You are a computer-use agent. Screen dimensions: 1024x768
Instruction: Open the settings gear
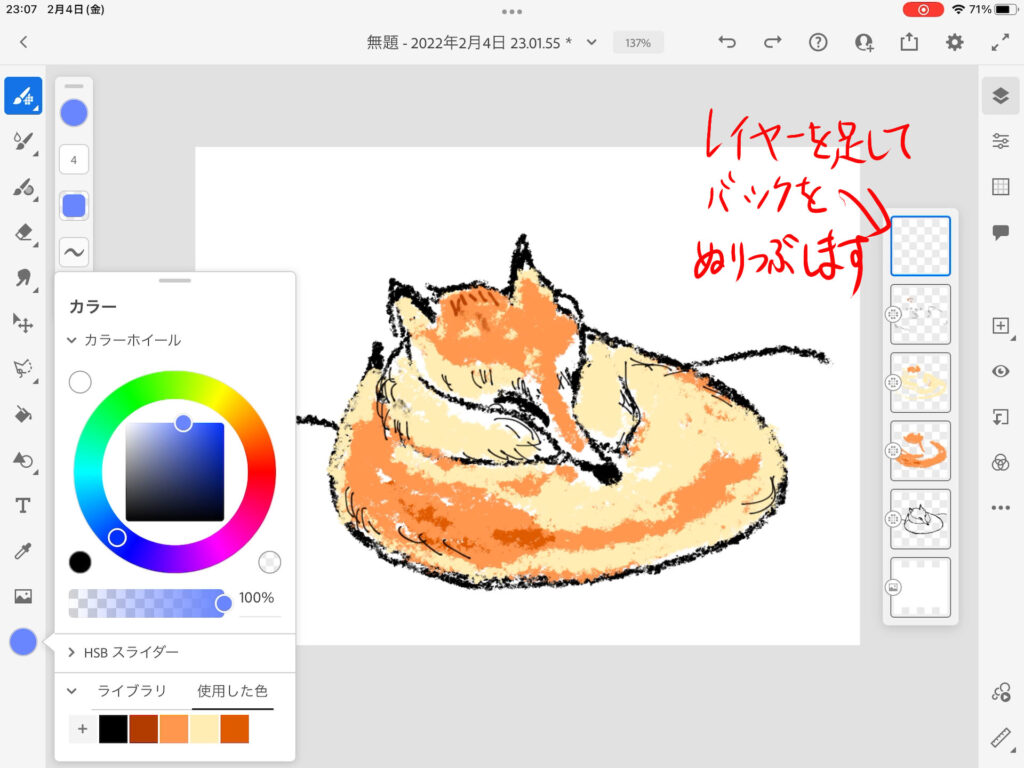tap(955, 42)
